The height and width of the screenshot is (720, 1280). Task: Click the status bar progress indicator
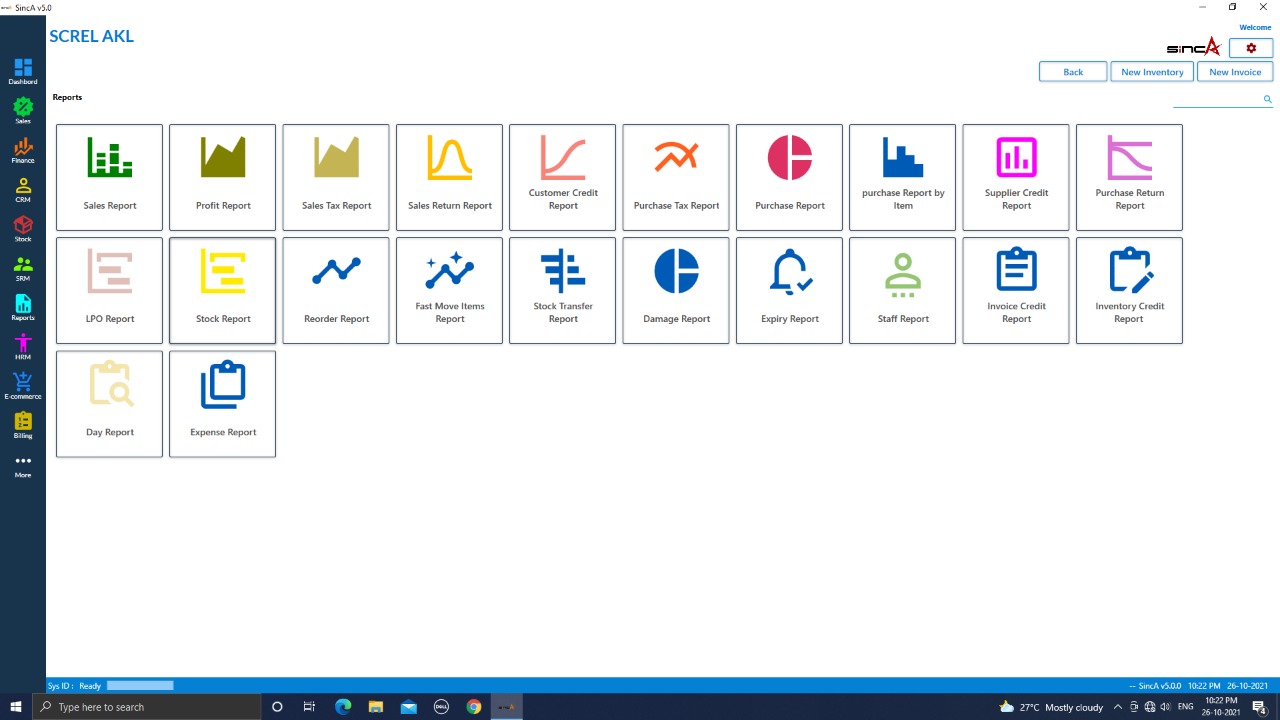coord(140,686)
